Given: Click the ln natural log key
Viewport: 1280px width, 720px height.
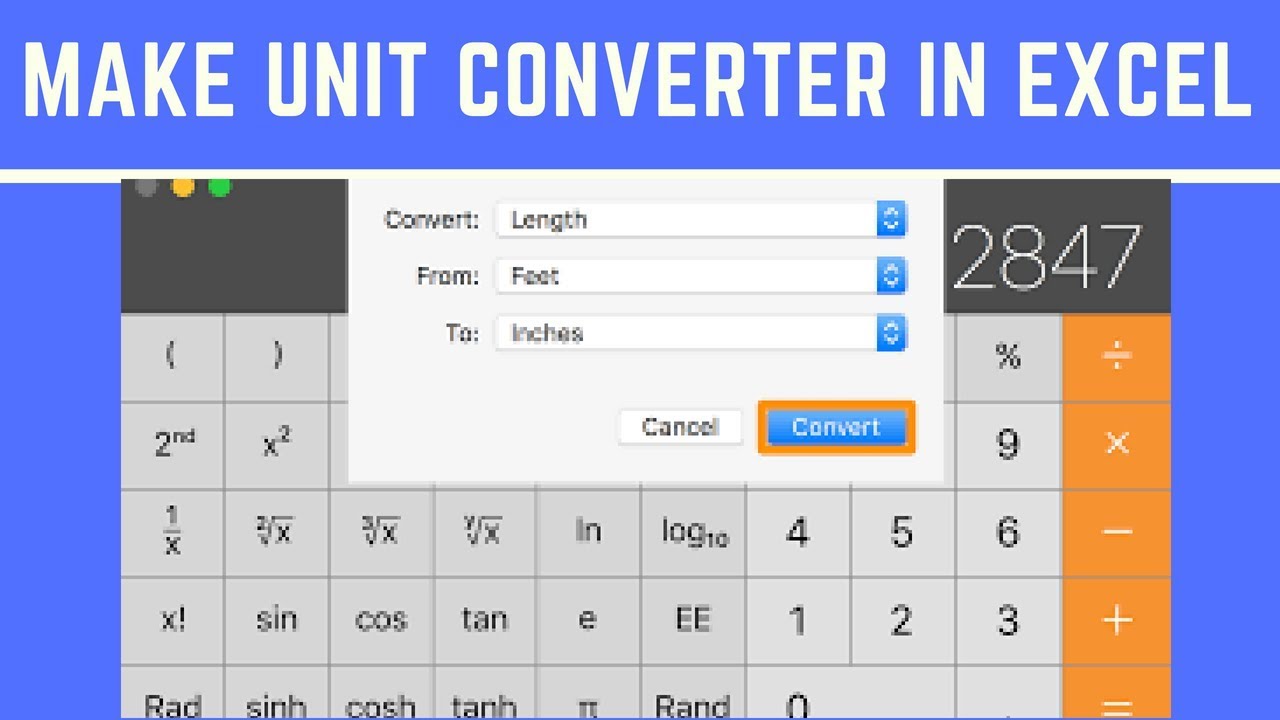Looking at the screenshot, I should pos(589,532).
